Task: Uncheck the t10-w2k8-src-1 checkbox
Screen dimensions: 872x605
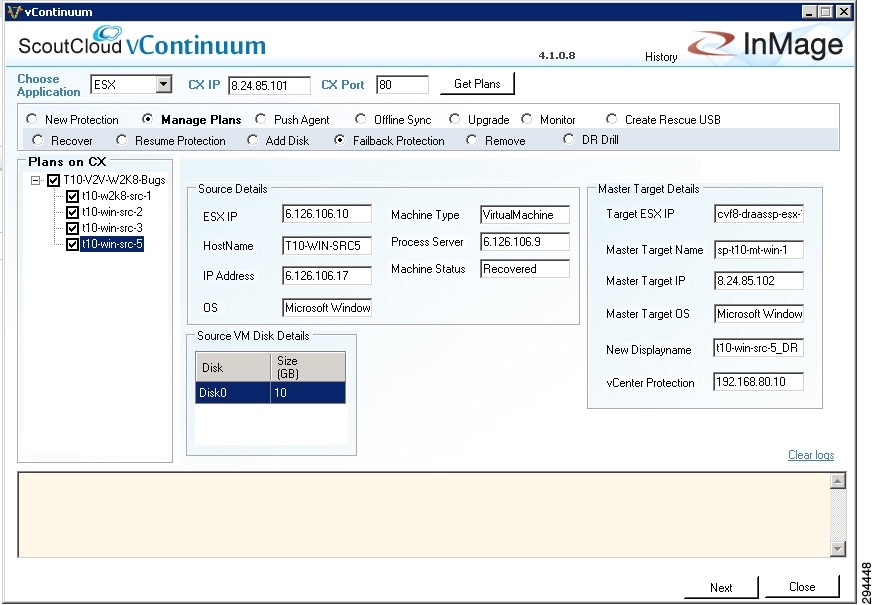Action: coord(72,196)
